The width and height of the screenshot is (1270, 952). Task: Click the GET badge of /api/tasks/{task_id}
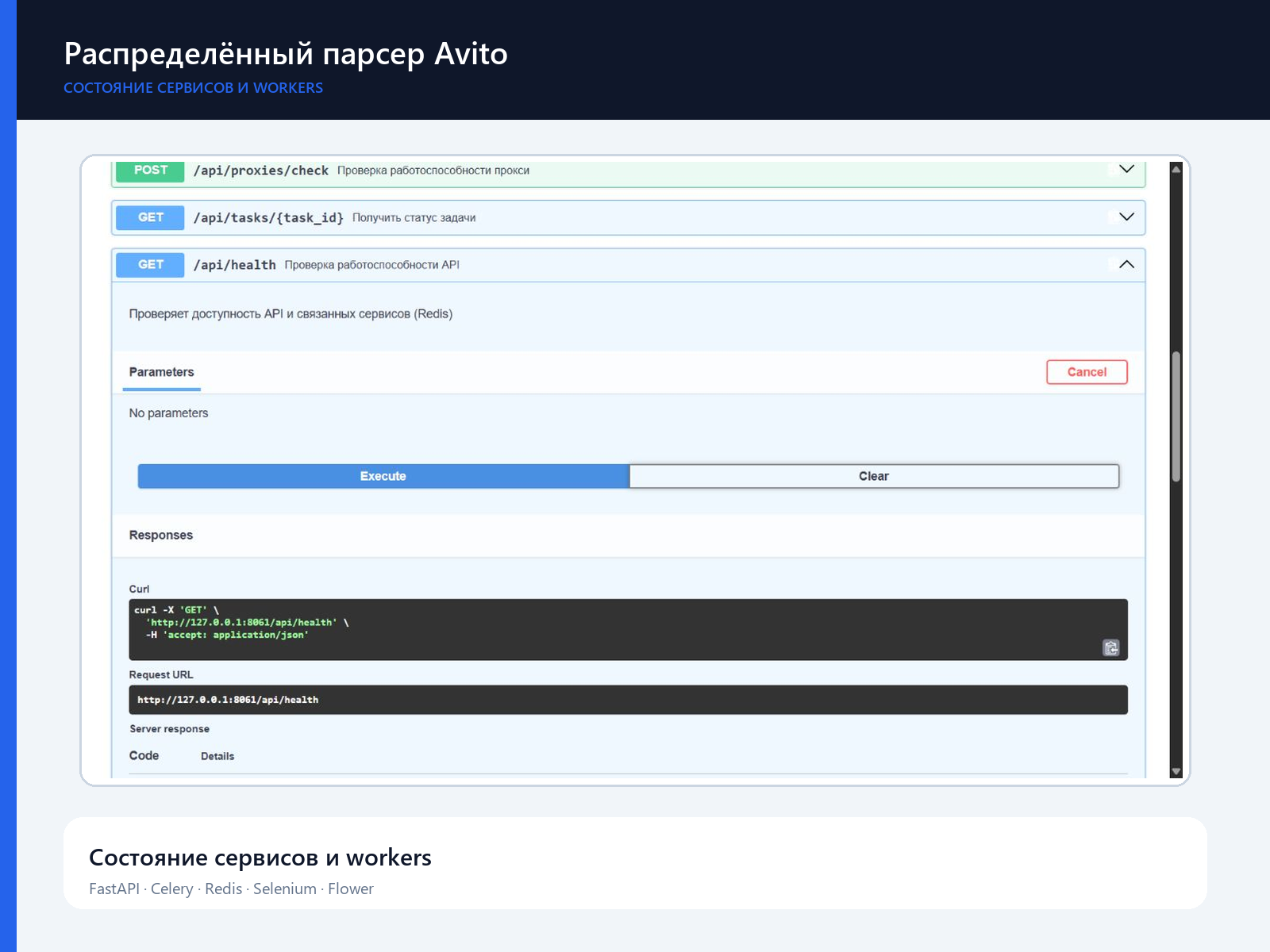point(150,217)
